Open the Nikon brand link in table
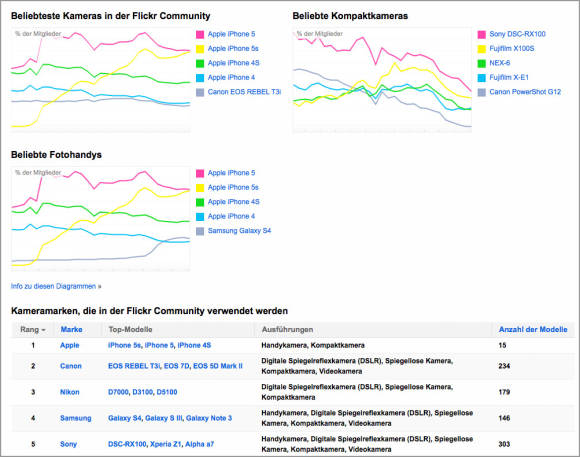 (70, 392)
